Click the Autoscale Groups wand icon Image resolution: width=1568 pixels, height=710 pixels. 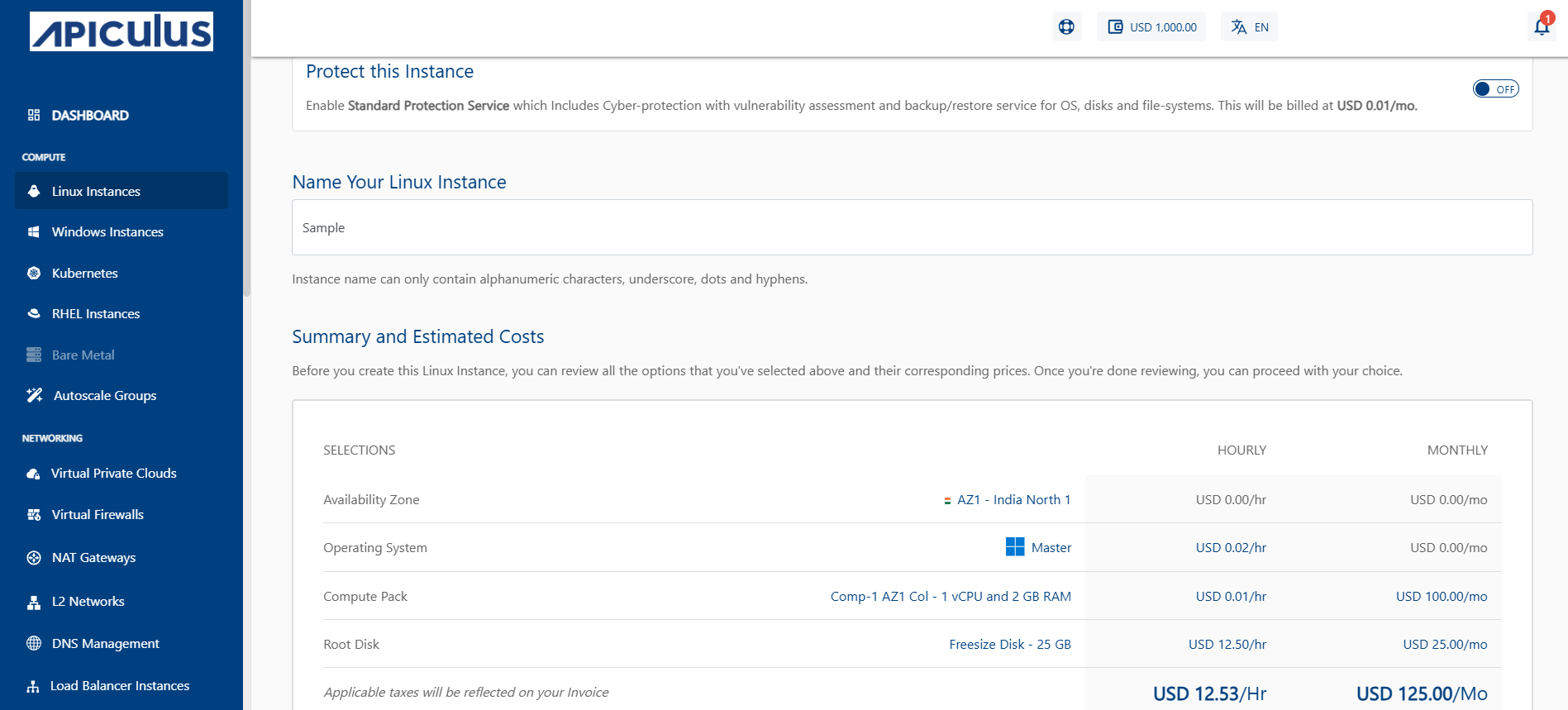tap(35, 395)
